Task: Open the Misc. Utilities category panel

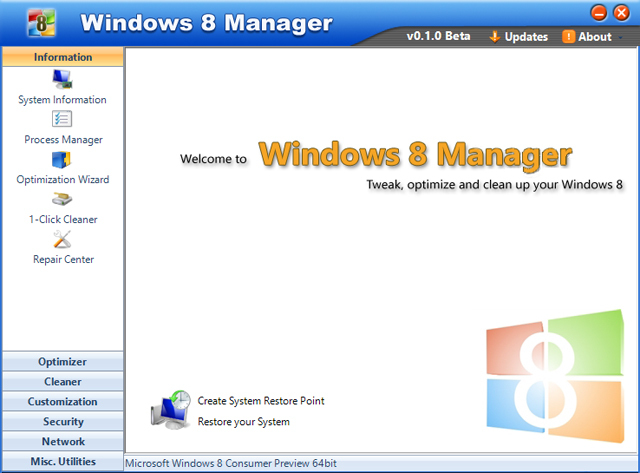Action: pos(62,461)
